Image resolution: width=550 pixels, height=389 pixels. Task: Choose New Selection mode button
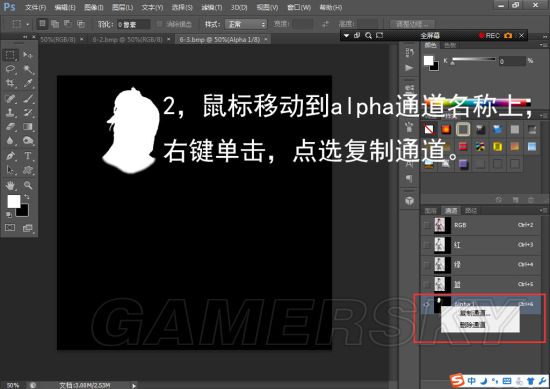[x=42, y=24]
